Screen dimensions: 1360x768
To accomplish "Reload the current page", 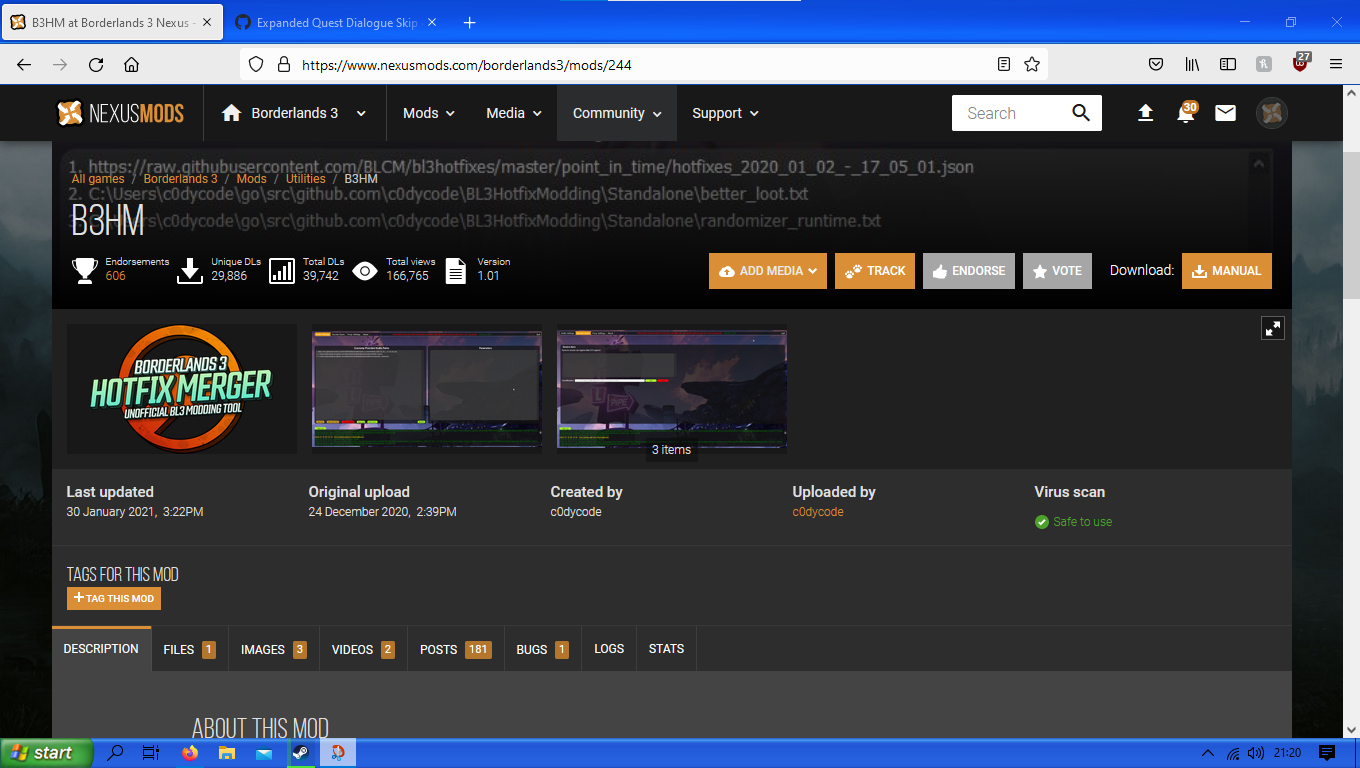I will click(x=96, y=64).
